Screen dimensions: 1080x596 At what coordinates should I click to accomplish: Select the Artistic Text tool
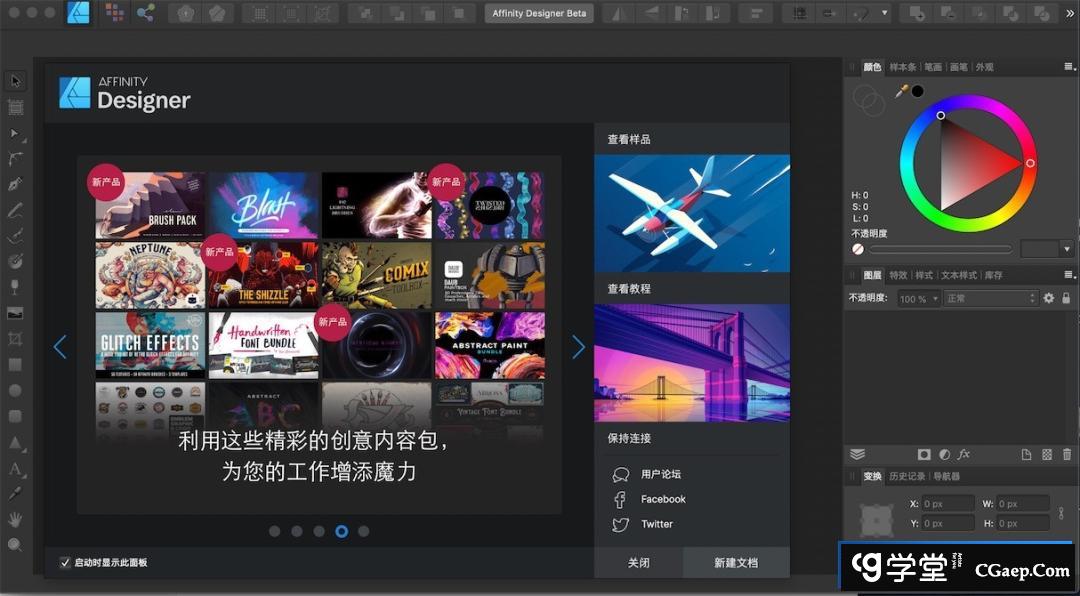pyautogui.click(x=15, y=468)
